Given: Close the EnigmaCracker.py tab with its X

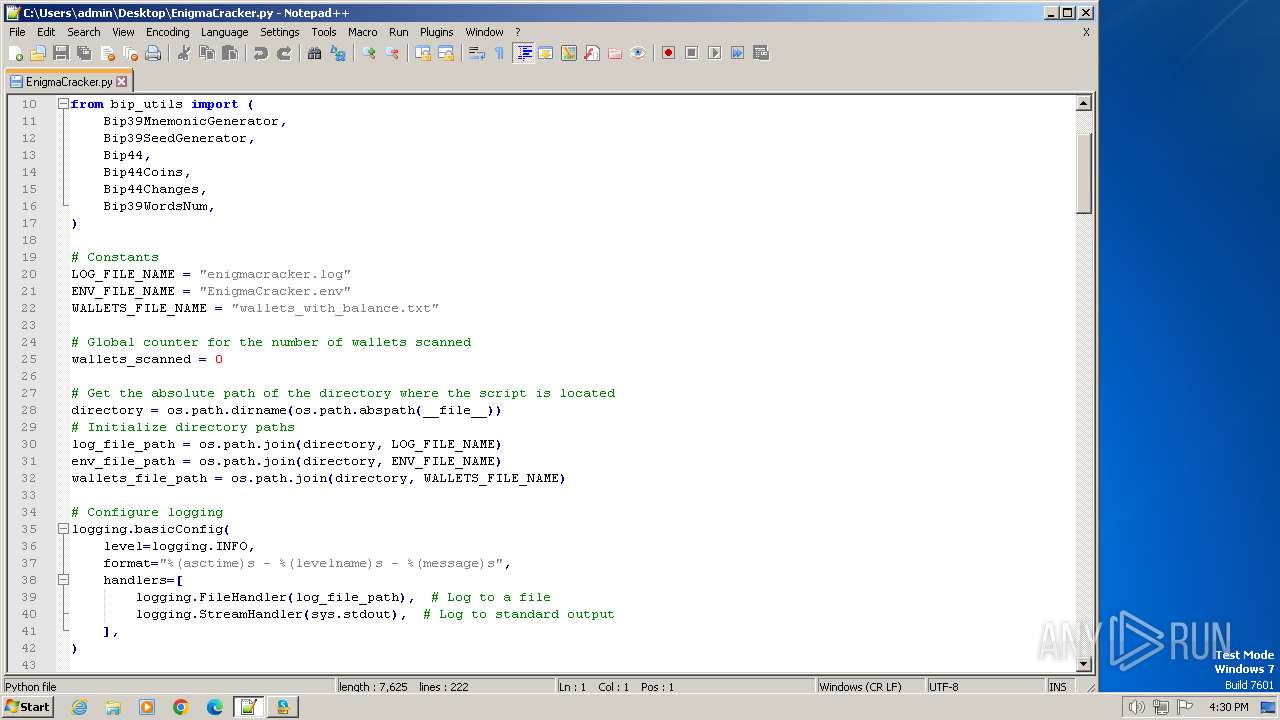Looking at the screenshot, I should (122, 82).
